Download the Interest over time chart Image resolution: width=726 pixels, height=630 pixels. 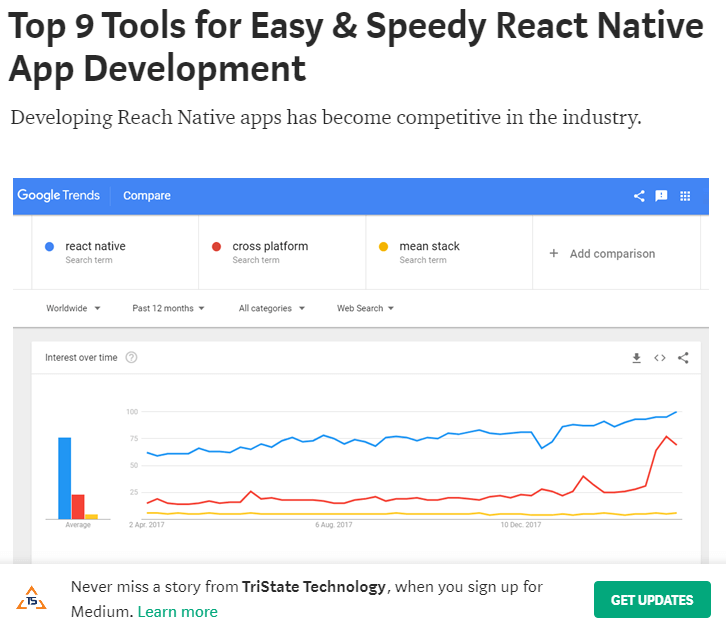tap(636, 358)
